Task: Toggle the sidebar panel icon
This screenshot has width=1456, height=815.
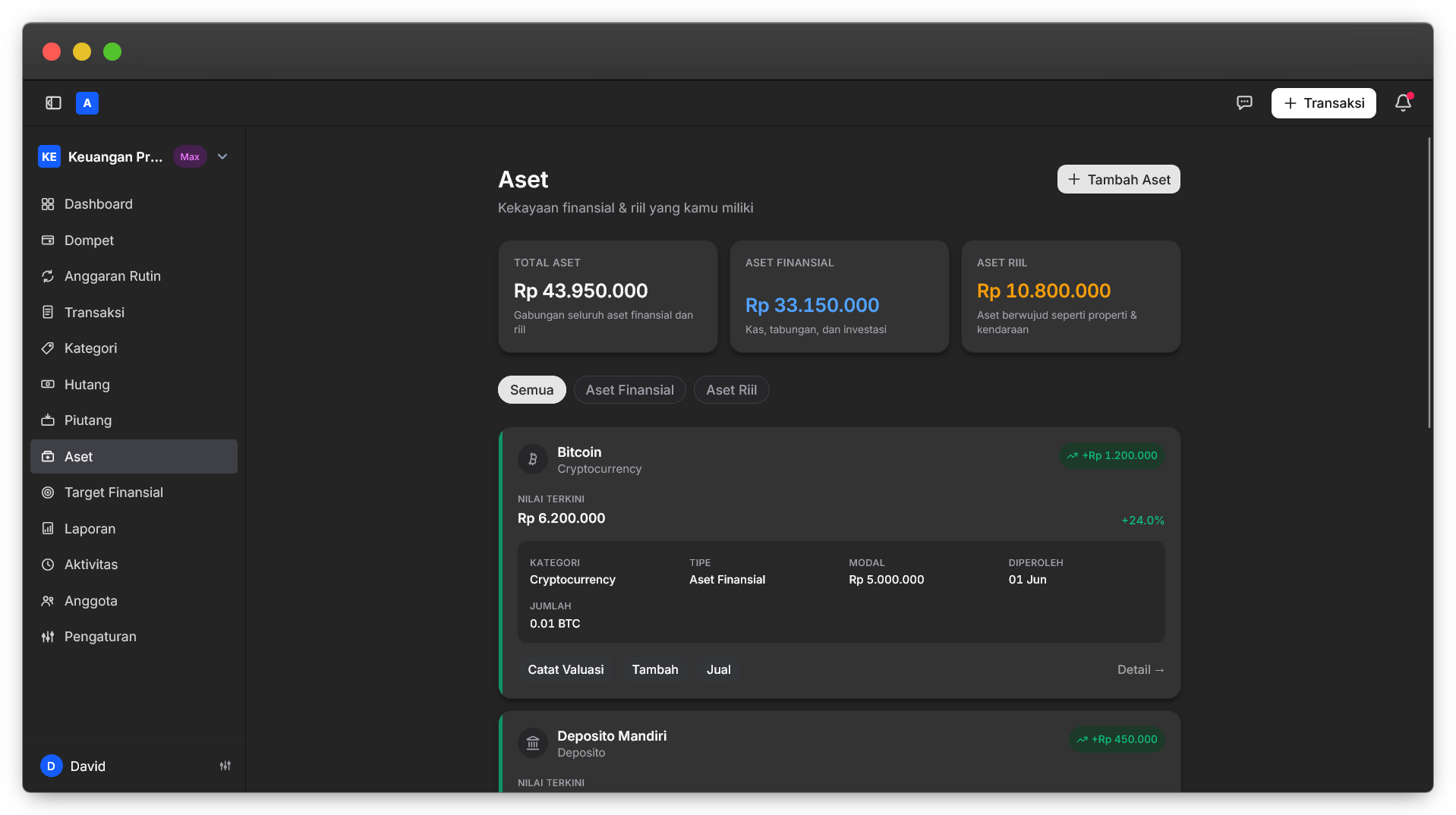Action: 53,103
